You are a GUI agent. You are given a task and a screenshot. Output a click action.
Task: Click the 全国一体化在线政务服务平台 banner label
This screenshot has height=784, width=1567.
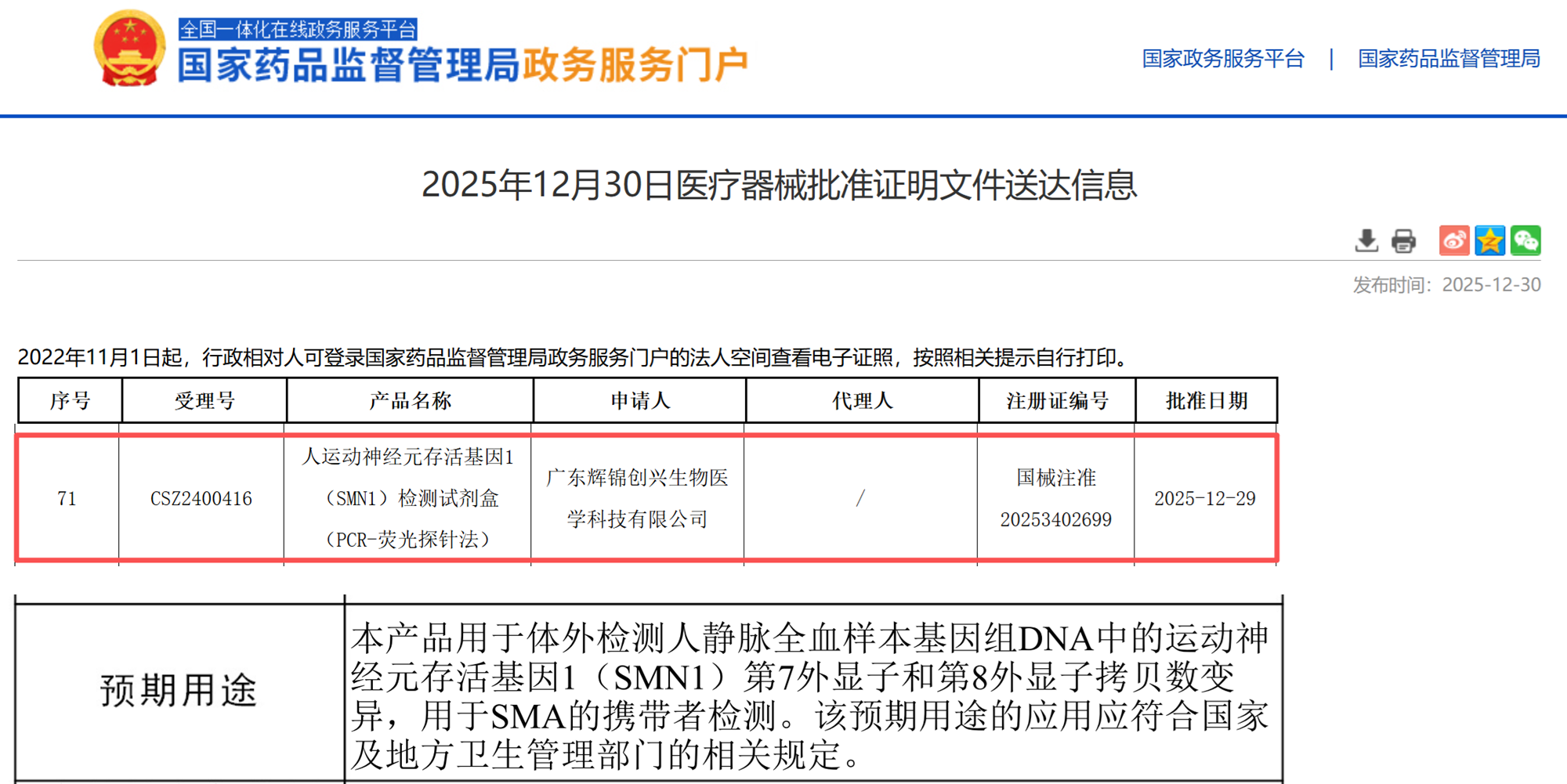click(298, 30)
